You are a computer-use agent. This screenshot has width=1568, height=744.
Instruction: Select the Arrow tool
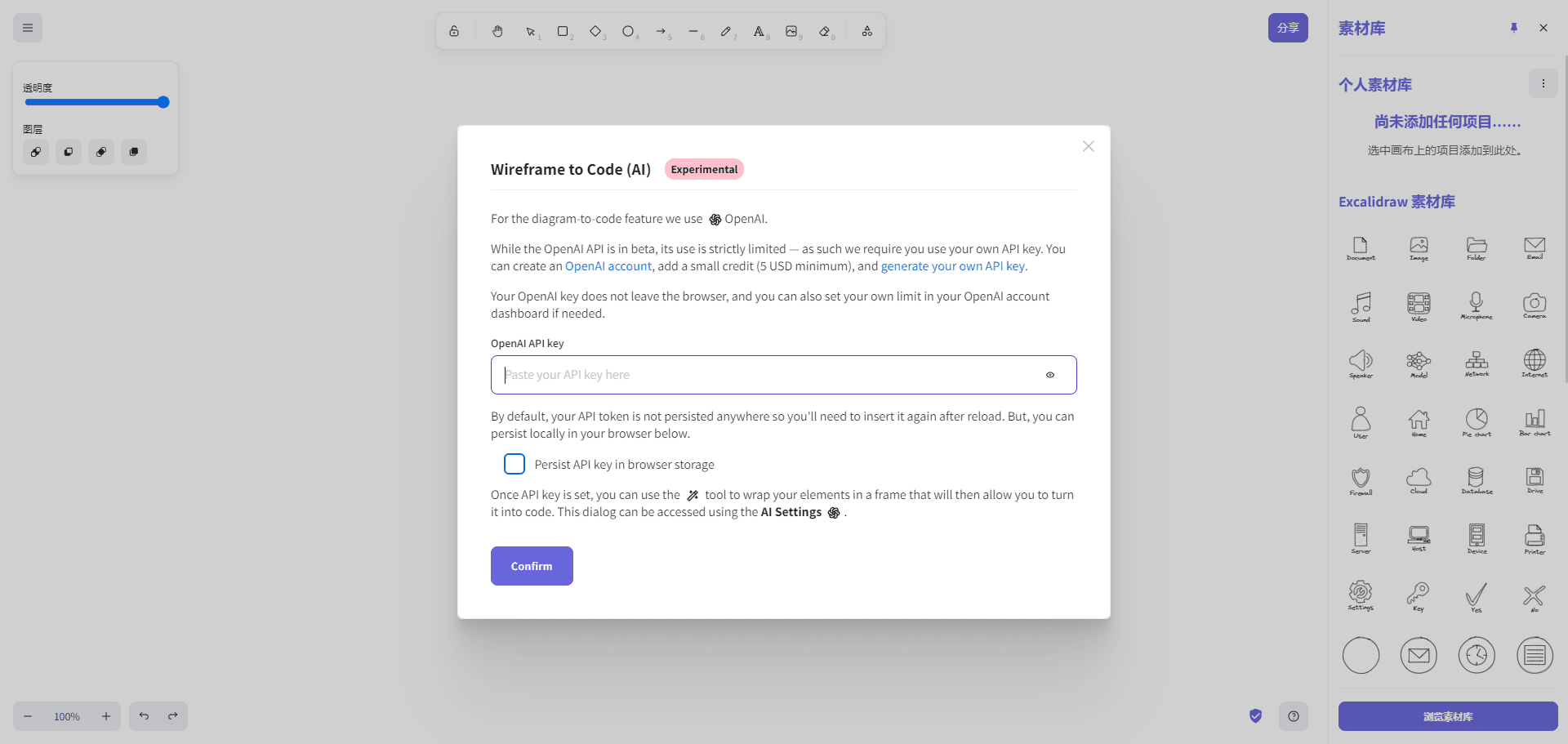(x=661, y=31)
